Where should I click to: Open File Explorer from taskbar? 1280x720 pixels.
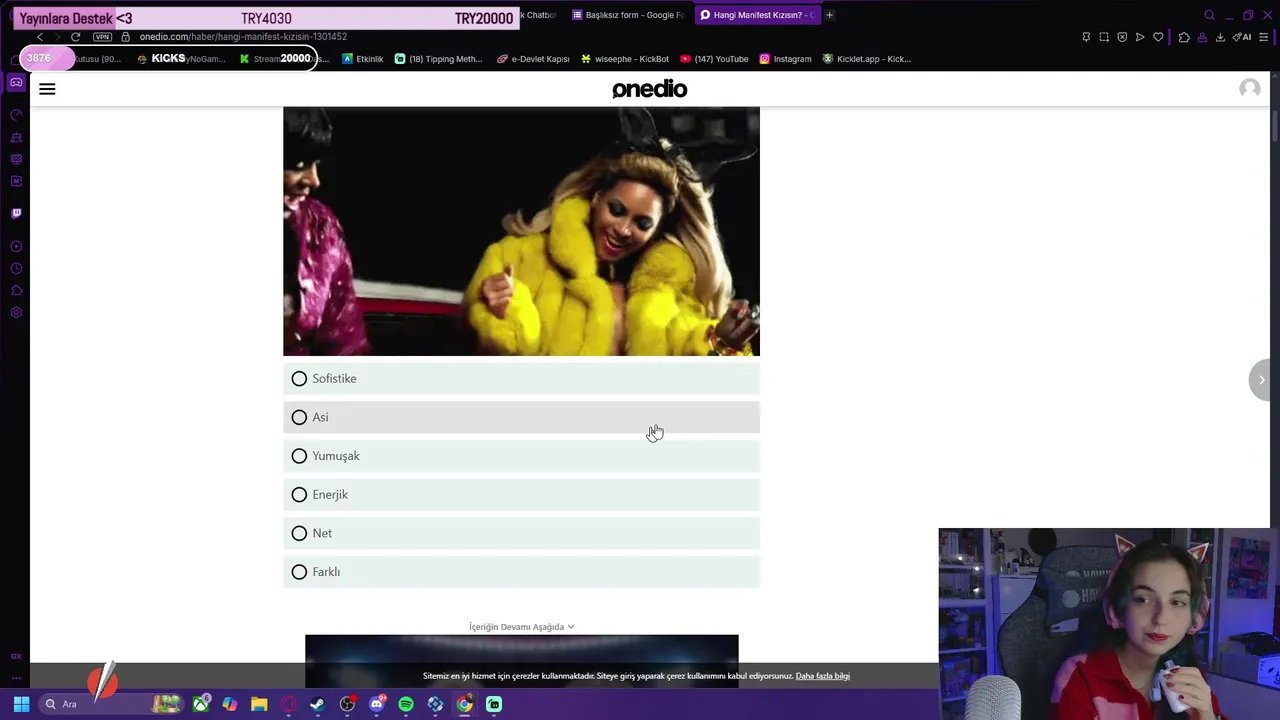259,704
